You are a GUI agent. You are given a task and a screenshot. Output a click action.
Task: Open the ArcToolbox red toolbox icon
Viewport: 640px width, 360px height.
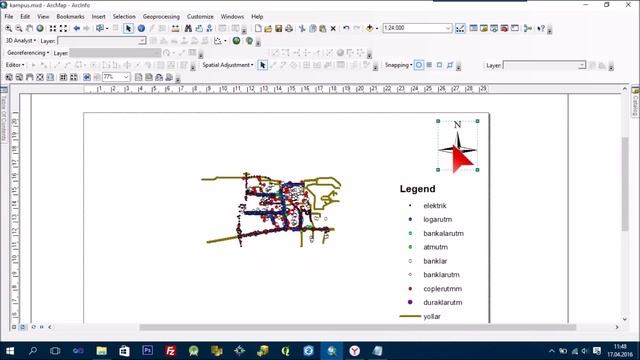(504, 29)
